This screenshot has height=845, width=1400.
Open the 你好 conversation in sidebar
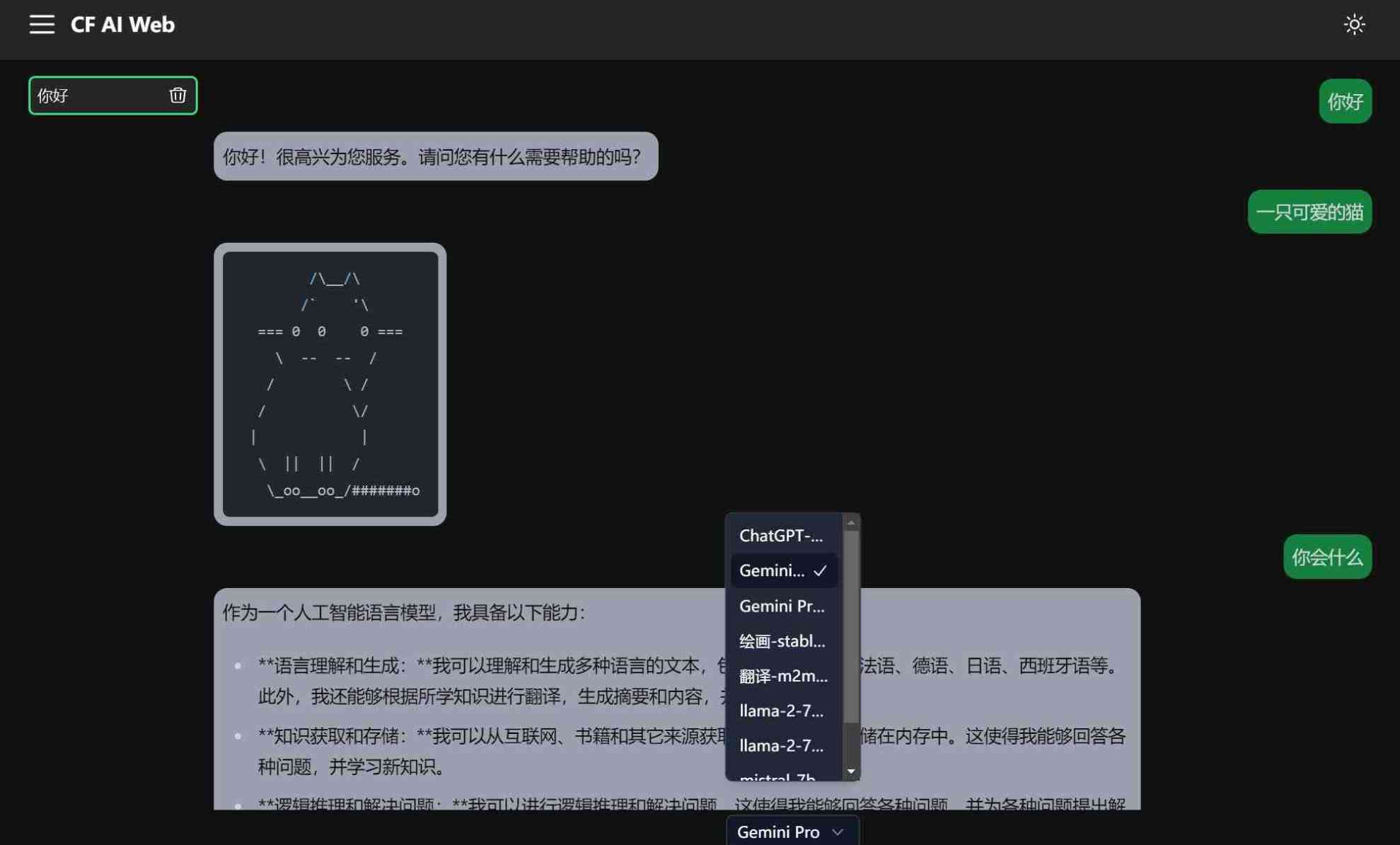pyautogui.click(x=112, y=96)
